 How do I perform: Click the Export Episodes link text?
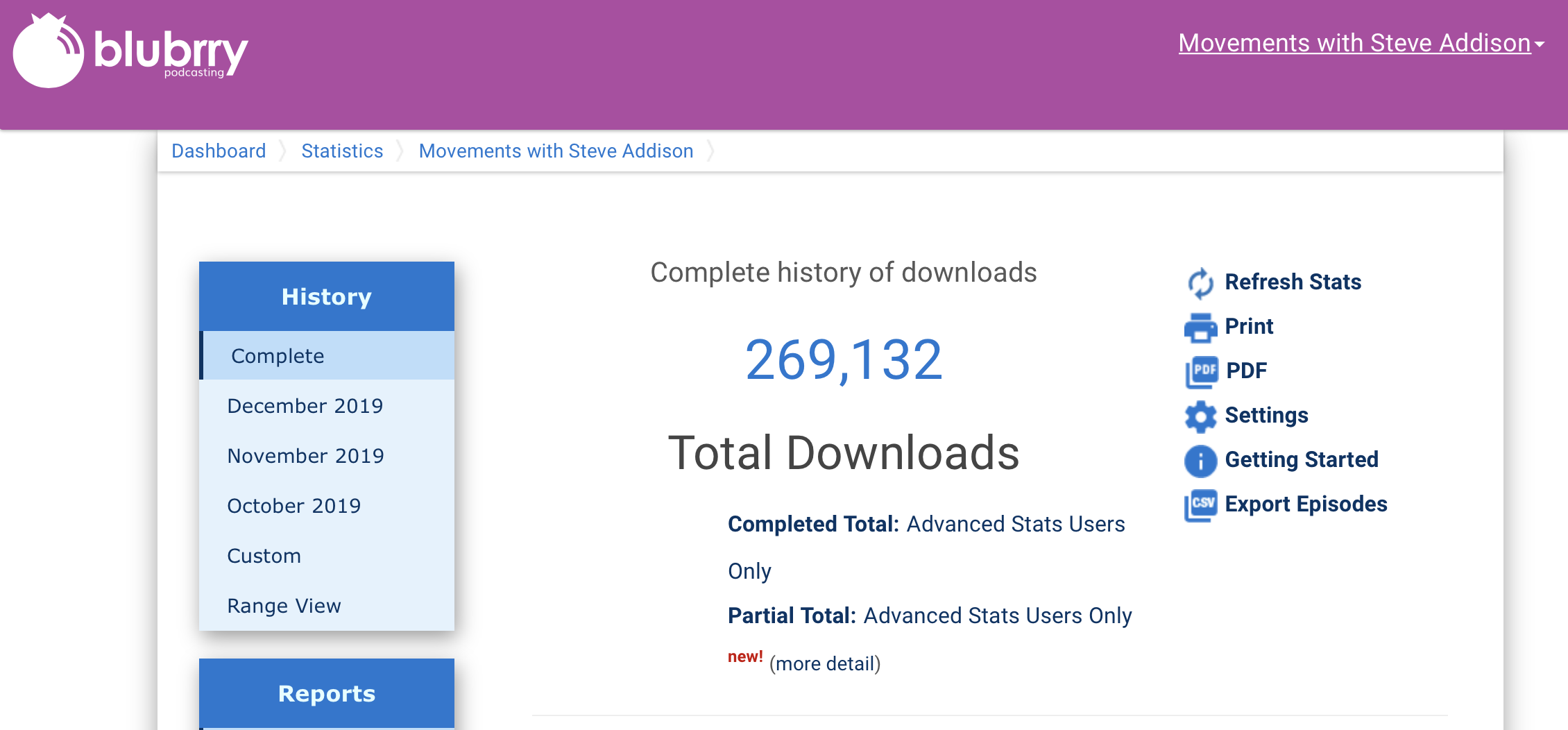1306,504
